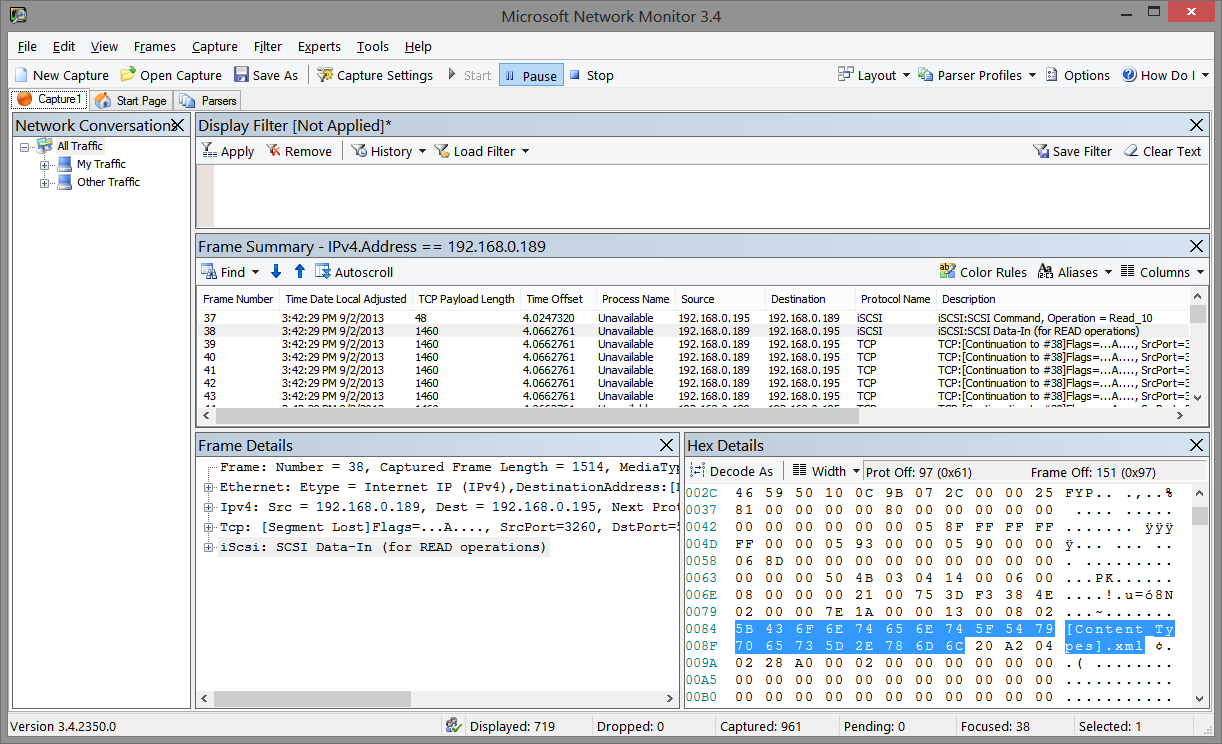Screen dimensions: 1222x744
Task: Expand the My Traffic tree node
Action: coord(45,164)
